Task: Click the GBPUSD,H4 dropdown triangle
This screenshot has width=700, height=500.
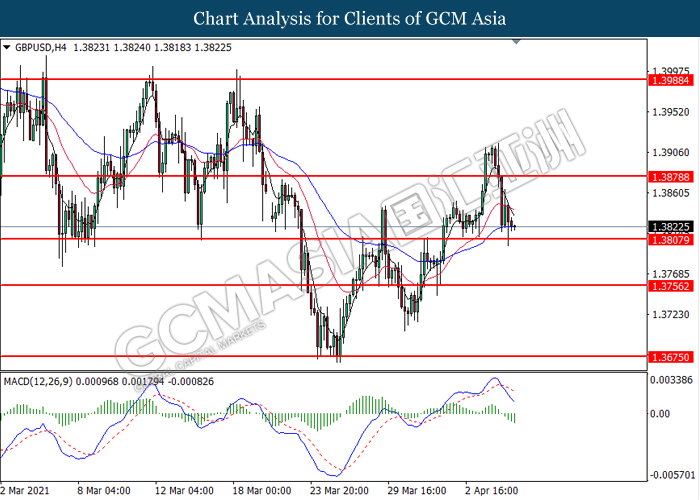Action: click(x=6, y=47)
